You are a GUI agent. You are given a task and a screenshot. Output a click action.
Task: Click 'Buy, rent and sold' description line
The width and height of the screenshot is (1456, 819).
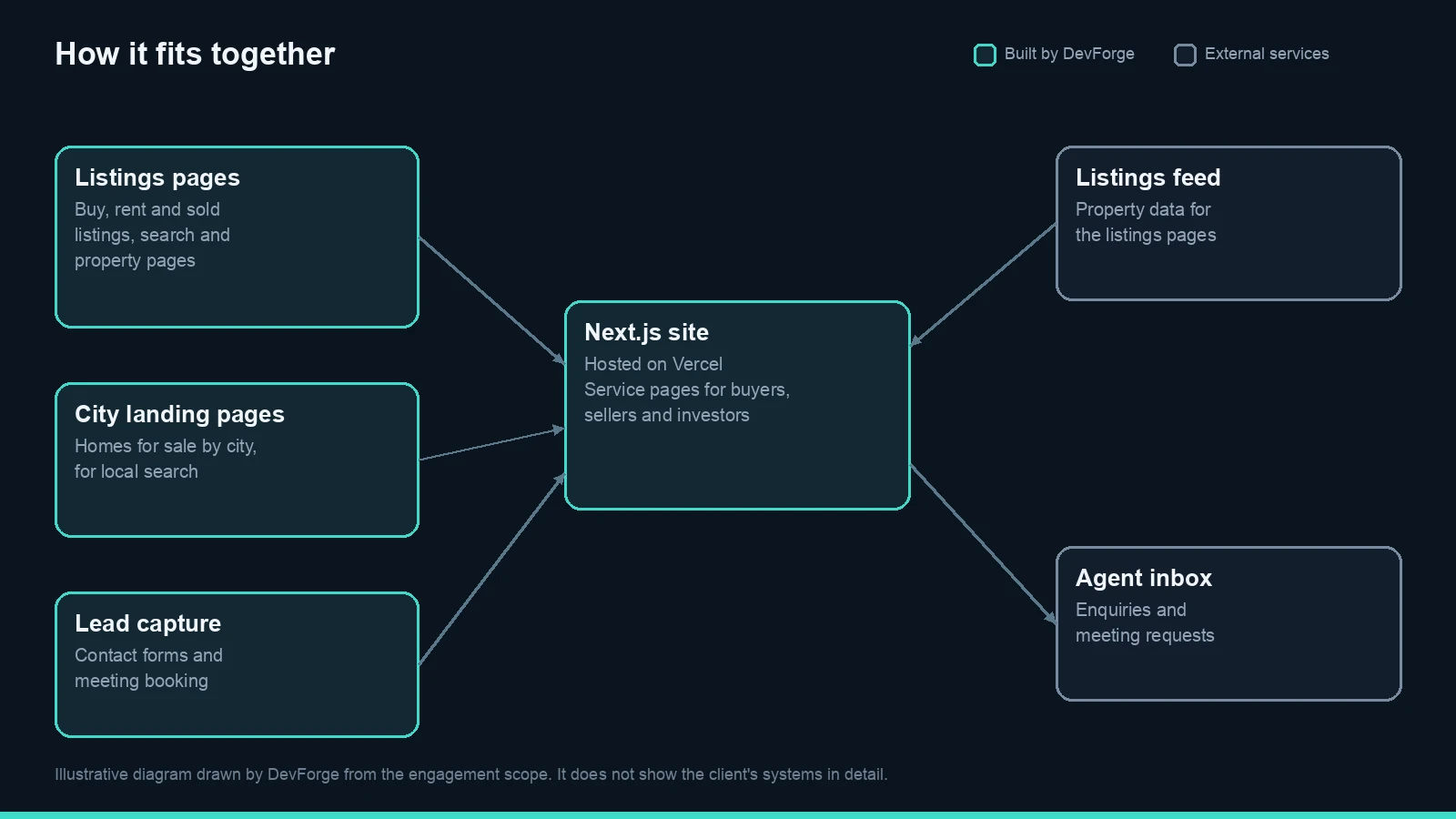[x=147, y=209]
